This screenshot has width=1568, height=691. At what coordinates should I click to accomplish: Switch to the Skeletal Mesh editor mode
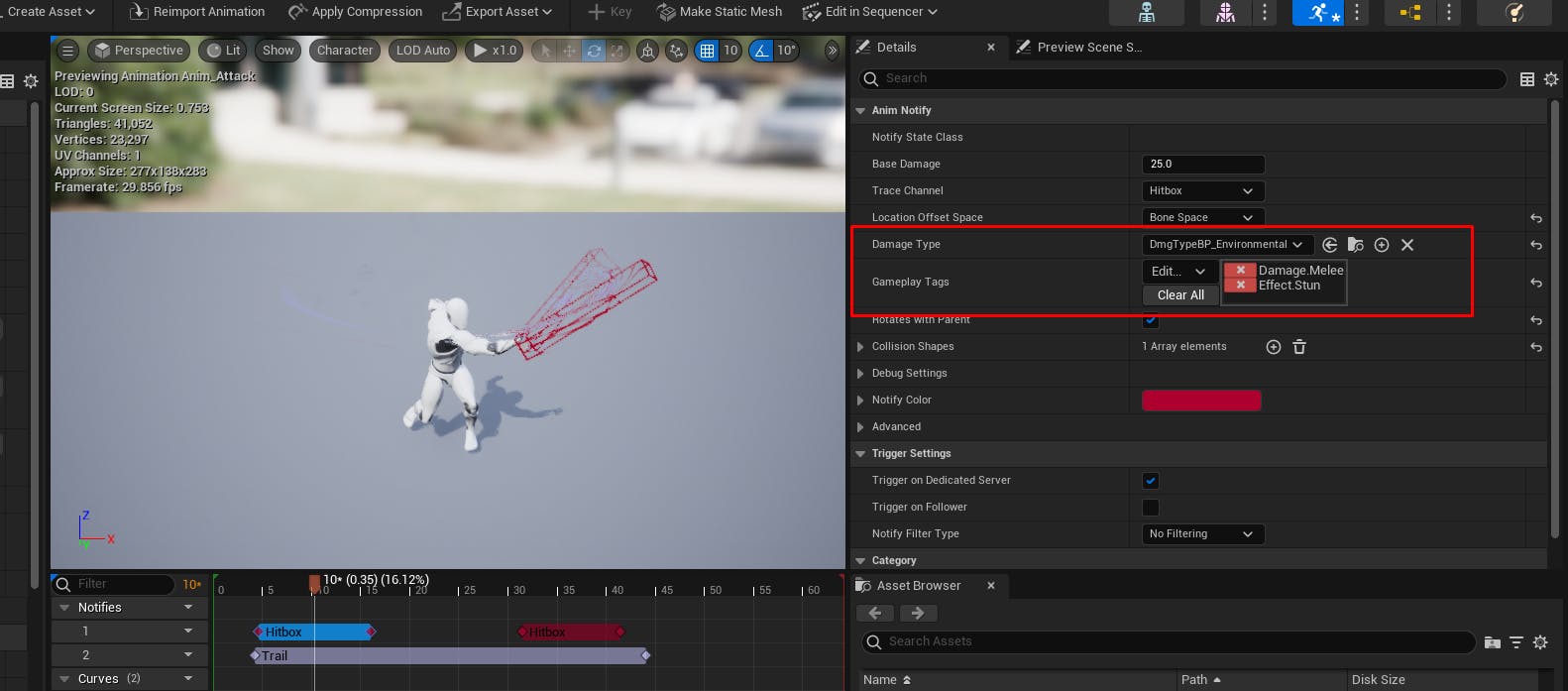tap(1226, 13)
